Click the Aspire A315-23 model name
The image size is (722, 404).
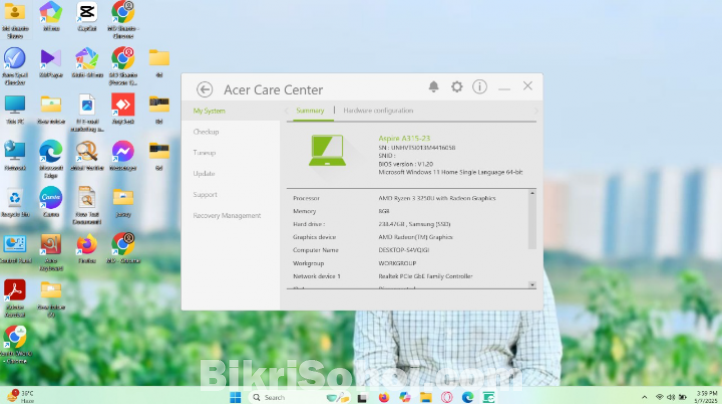click(404, 138)
